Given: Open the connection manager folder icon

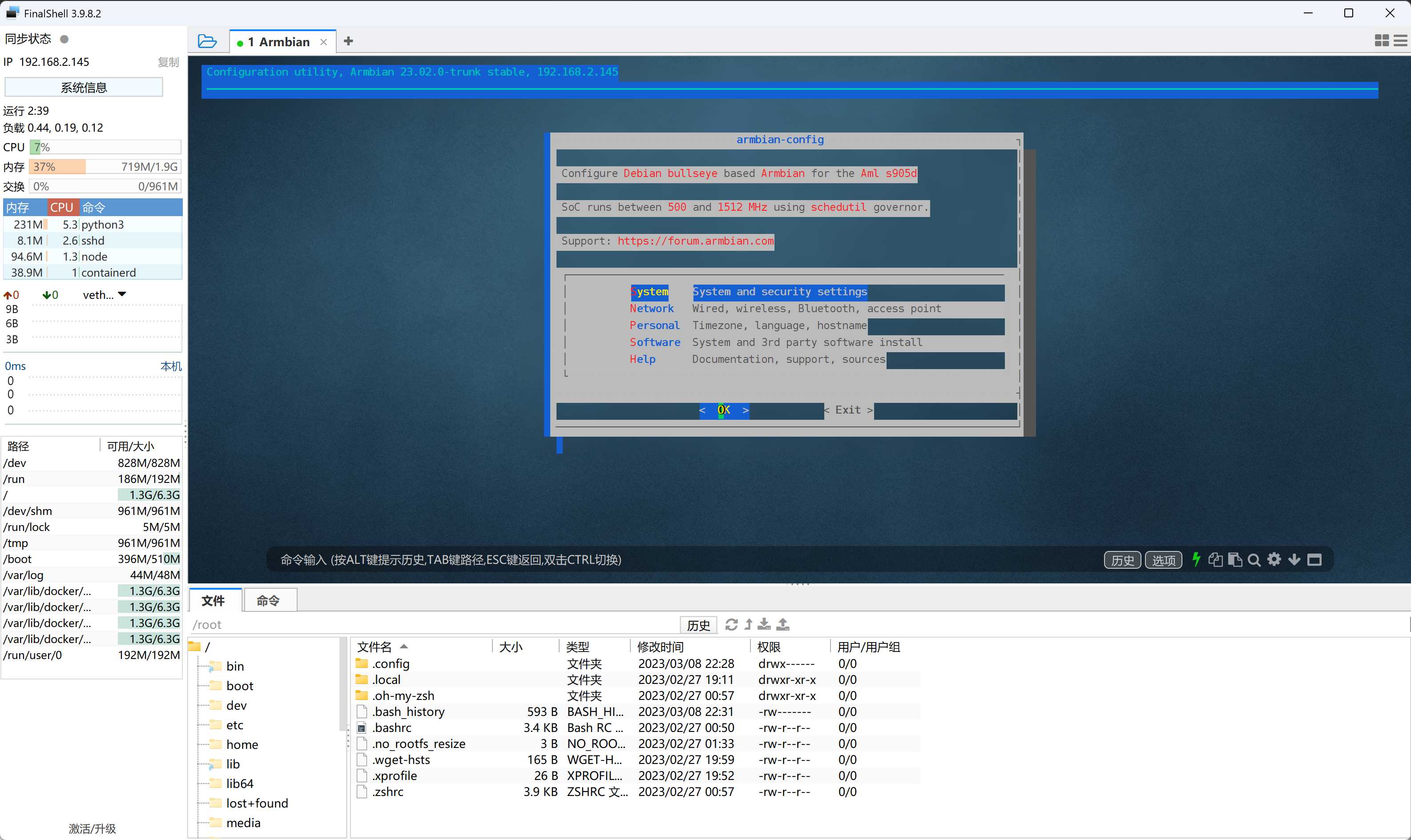Looking at the screenshot, I should pyautogui.click(x=207, y=41).
